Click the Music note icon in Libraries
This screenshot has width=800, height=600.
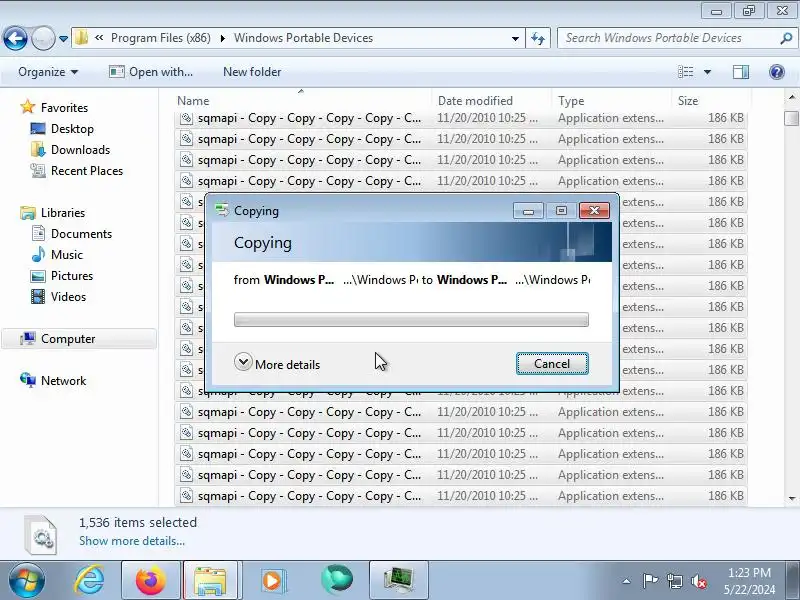pos(38,254)
